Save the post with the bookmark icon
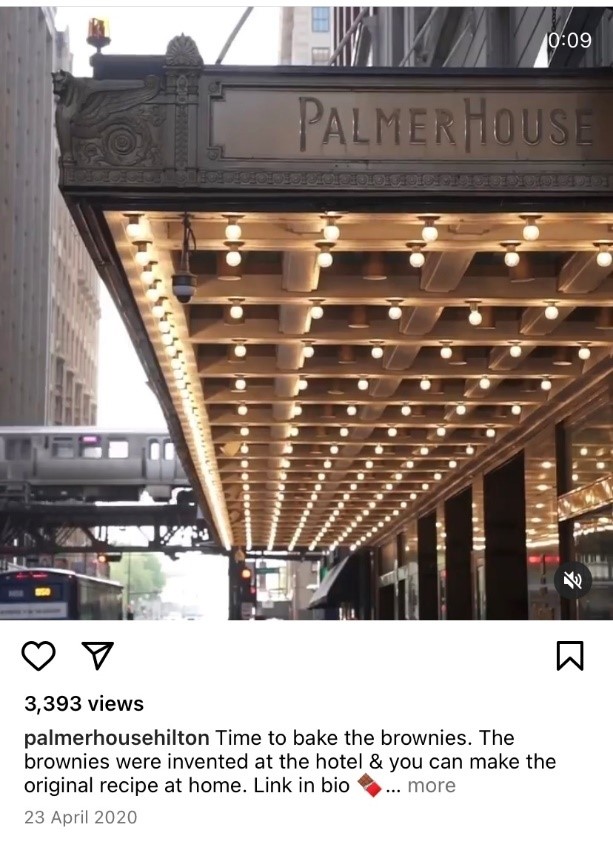The image size is (613, 856). [x=570, y=655]
